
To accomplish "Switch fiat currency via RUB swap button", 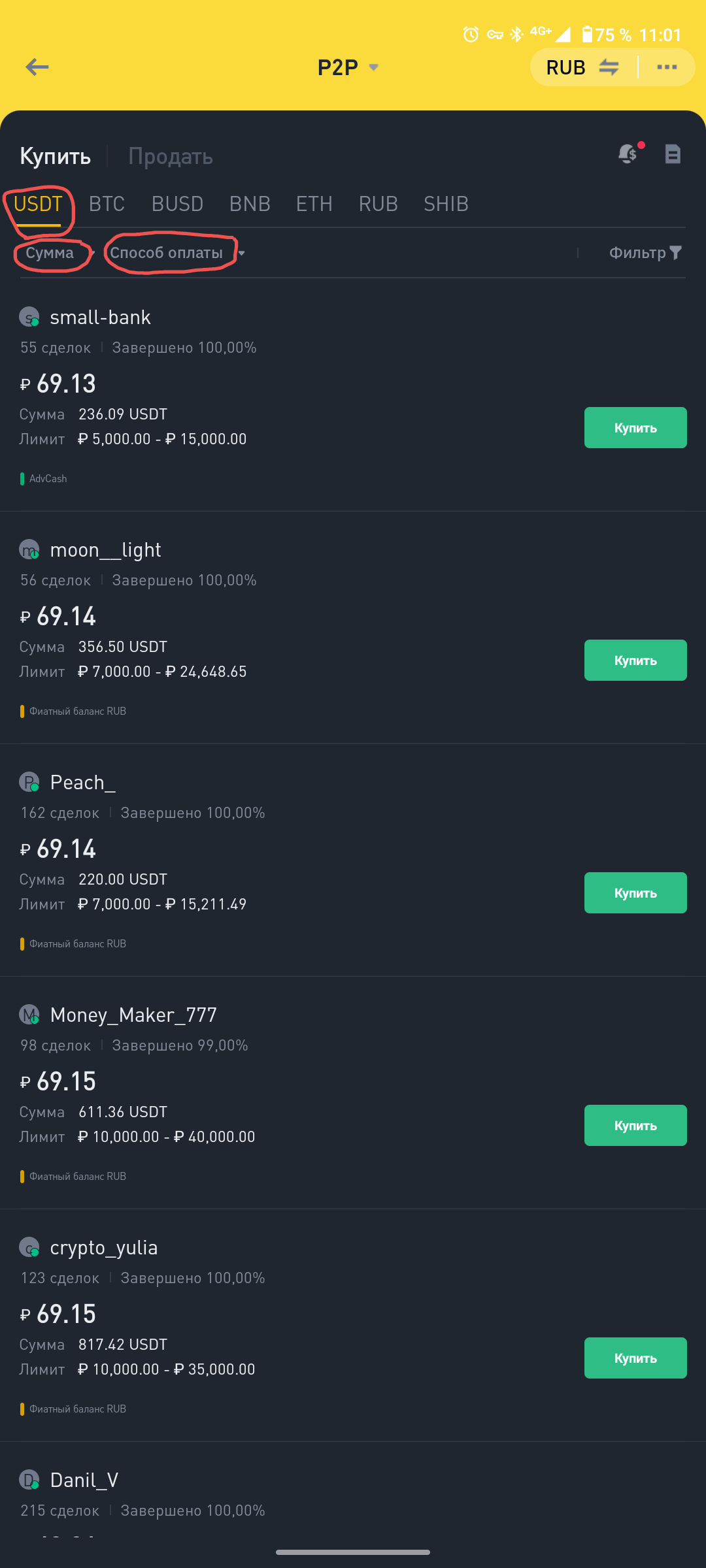I will 582,67.
